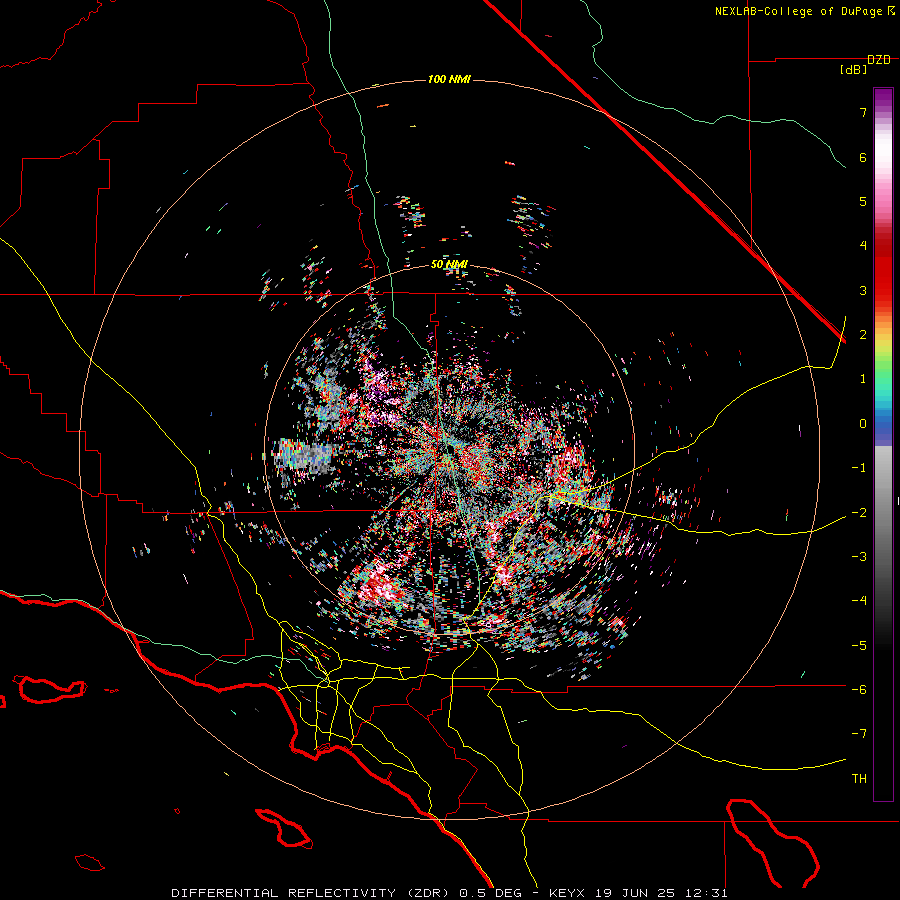Click the "12:31" time stamp

pyautogui.click(x=705, y=893)
